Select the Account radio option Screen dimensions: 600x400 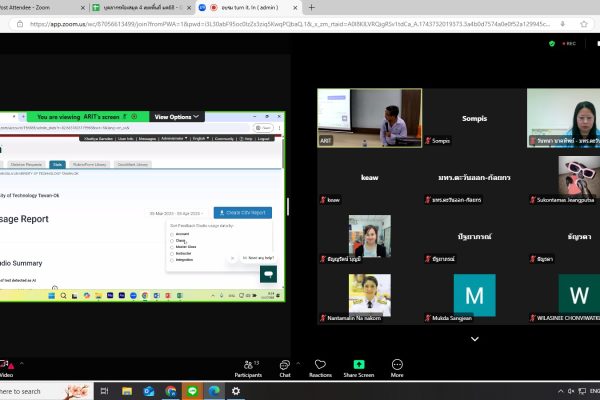172,234
